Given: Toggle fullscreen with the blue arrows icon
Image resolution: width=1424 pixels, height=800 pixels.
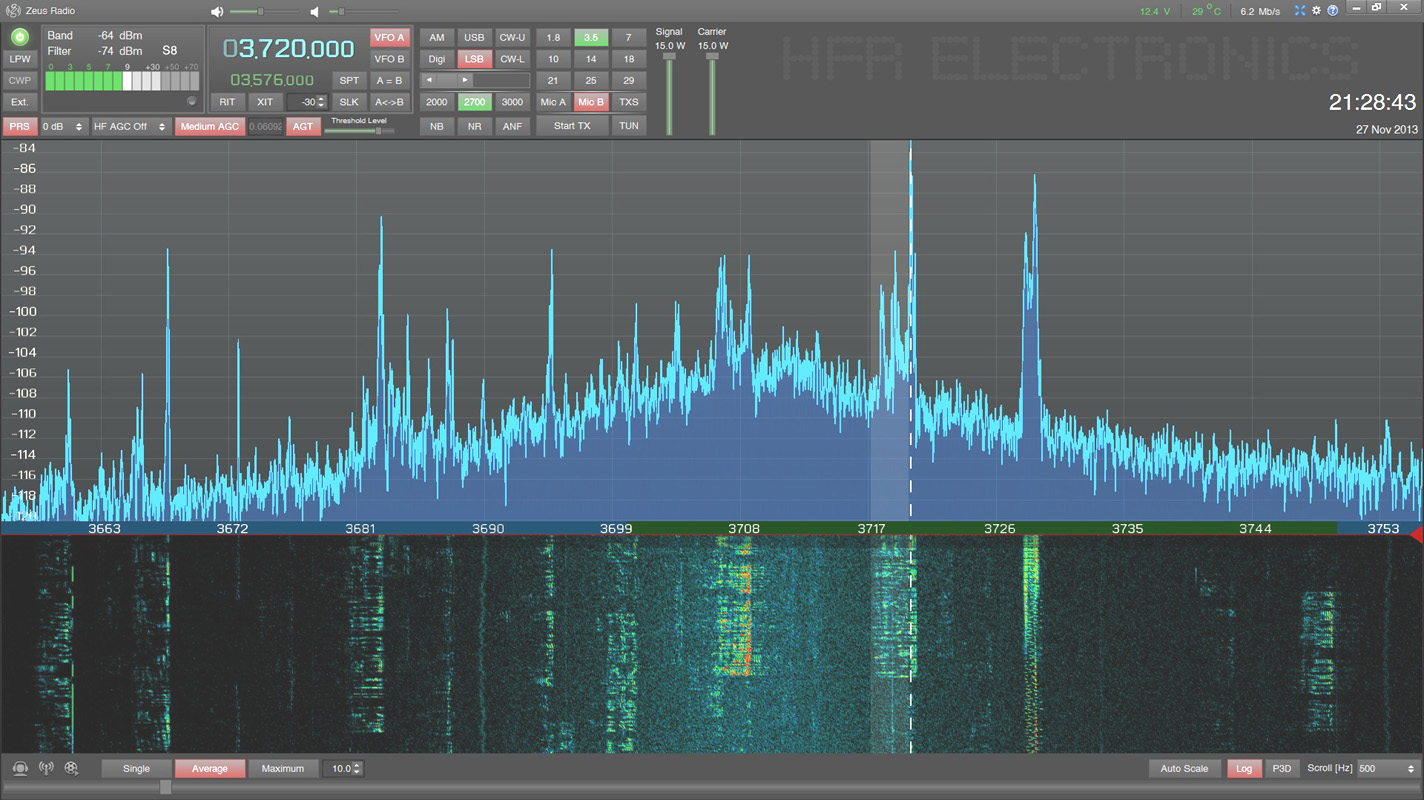Looking at the screenshot, I should point(1300,11).
